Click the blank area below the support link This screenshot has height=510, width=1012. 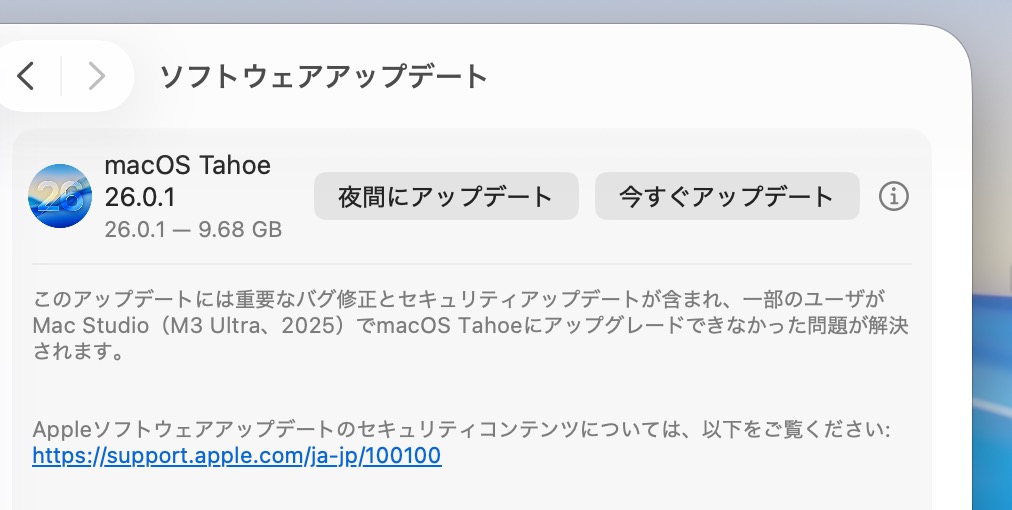pos(472,490)
